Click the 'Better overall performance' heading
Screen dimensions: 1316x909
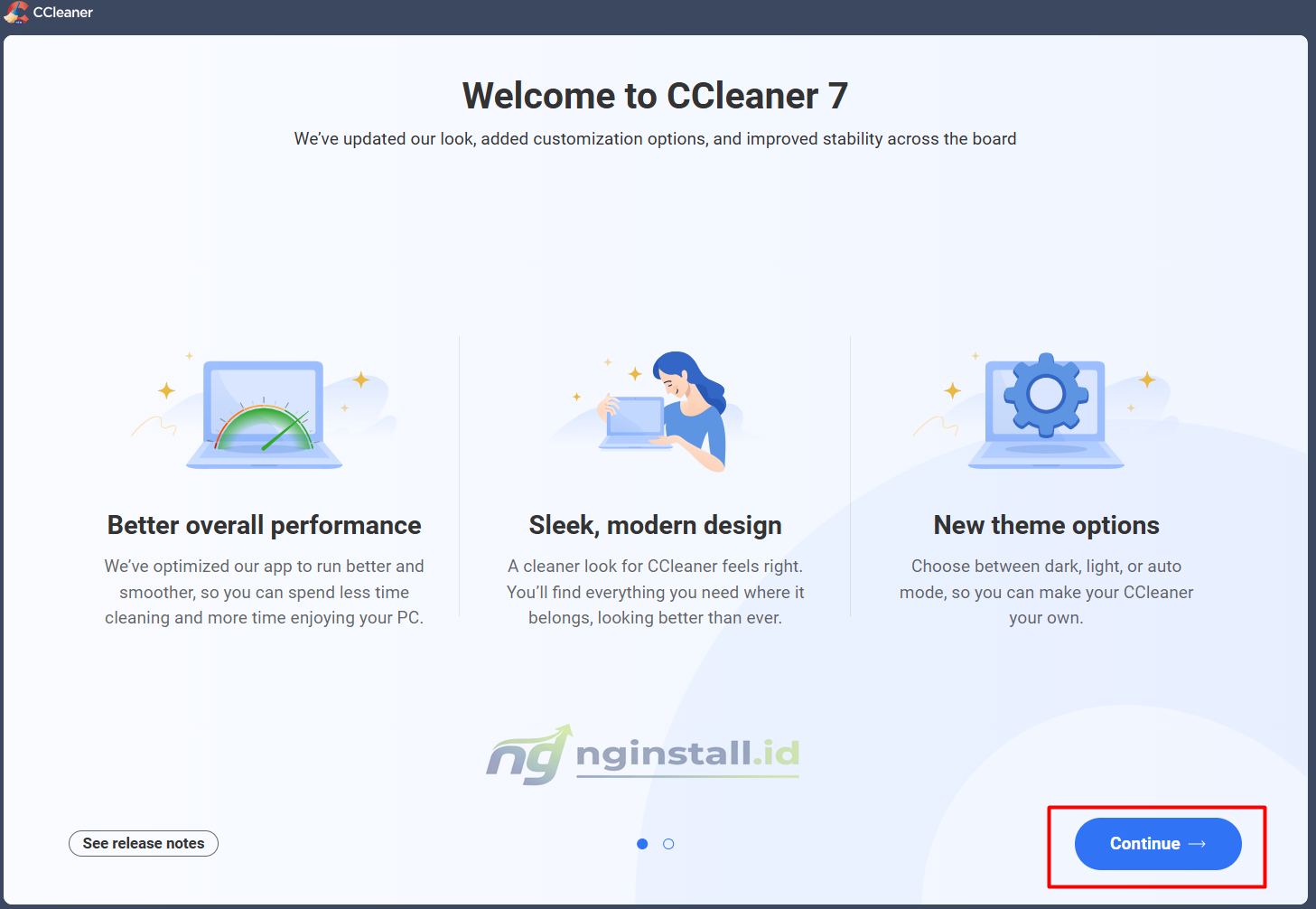pos(265,525)
